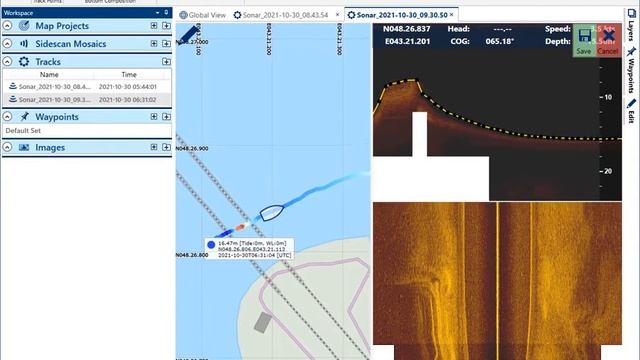Image resolution: width=640 pixels, height=360 pixels.
Task: Click the boat position marker on map
Action: click(x=271, y=213)
